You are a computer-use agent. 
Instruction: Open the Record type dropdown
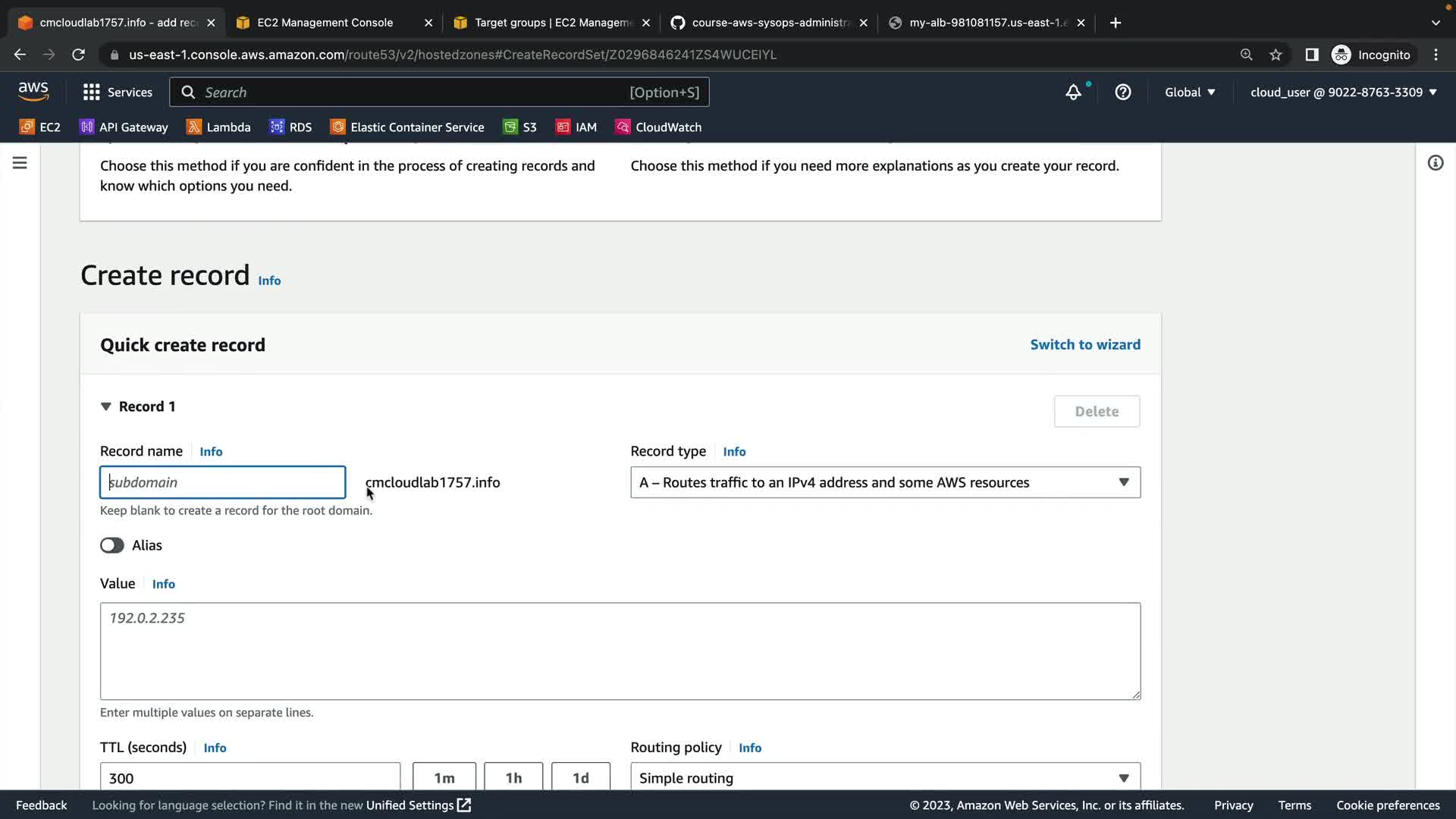[x=885, y=482]
